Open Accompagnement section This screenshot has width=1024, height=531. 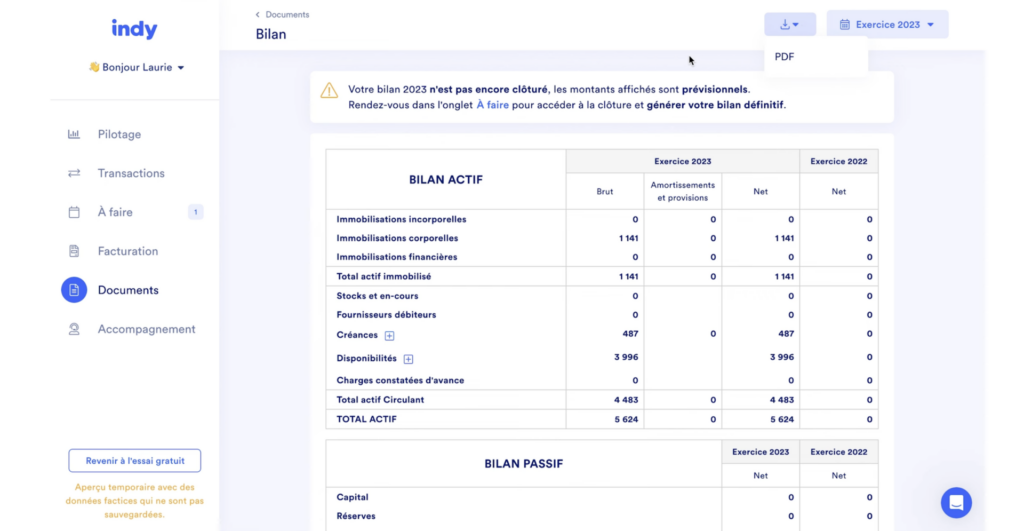(146, 329)
